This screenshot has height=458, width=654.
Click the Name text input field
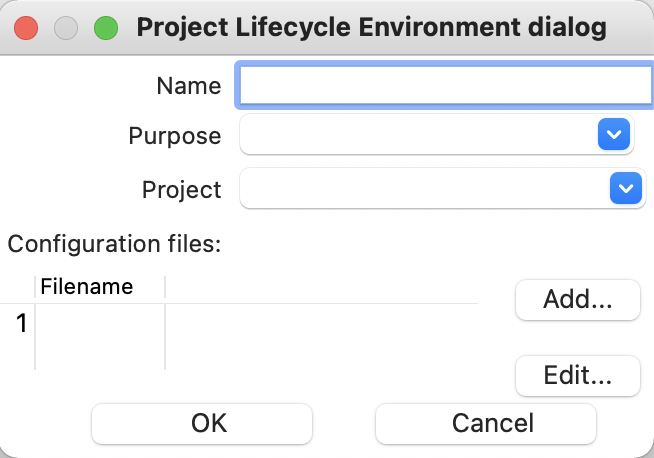[445, 86]
